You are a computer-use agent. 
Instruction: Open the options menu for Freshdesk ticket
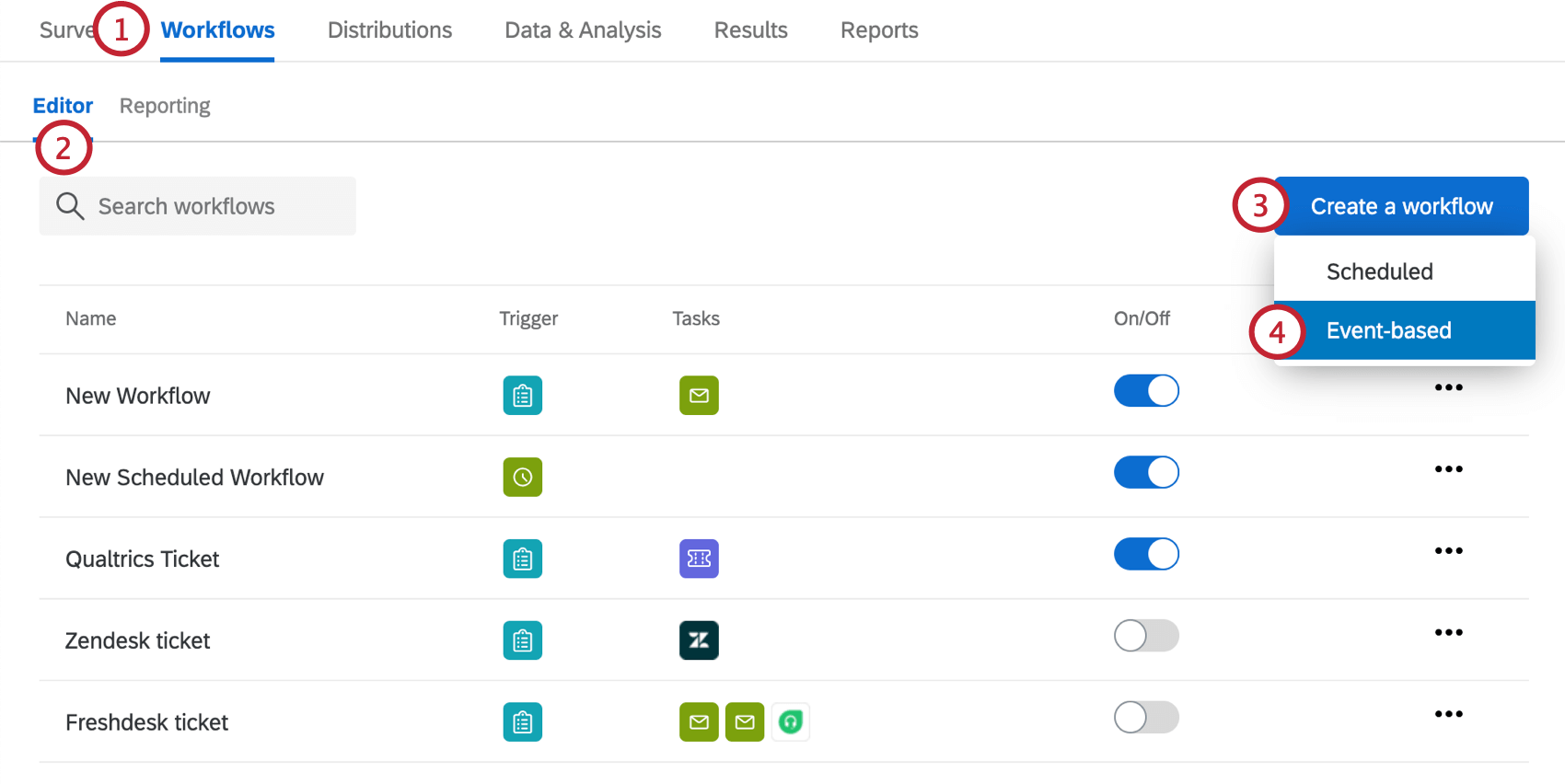click(1449, 713)
